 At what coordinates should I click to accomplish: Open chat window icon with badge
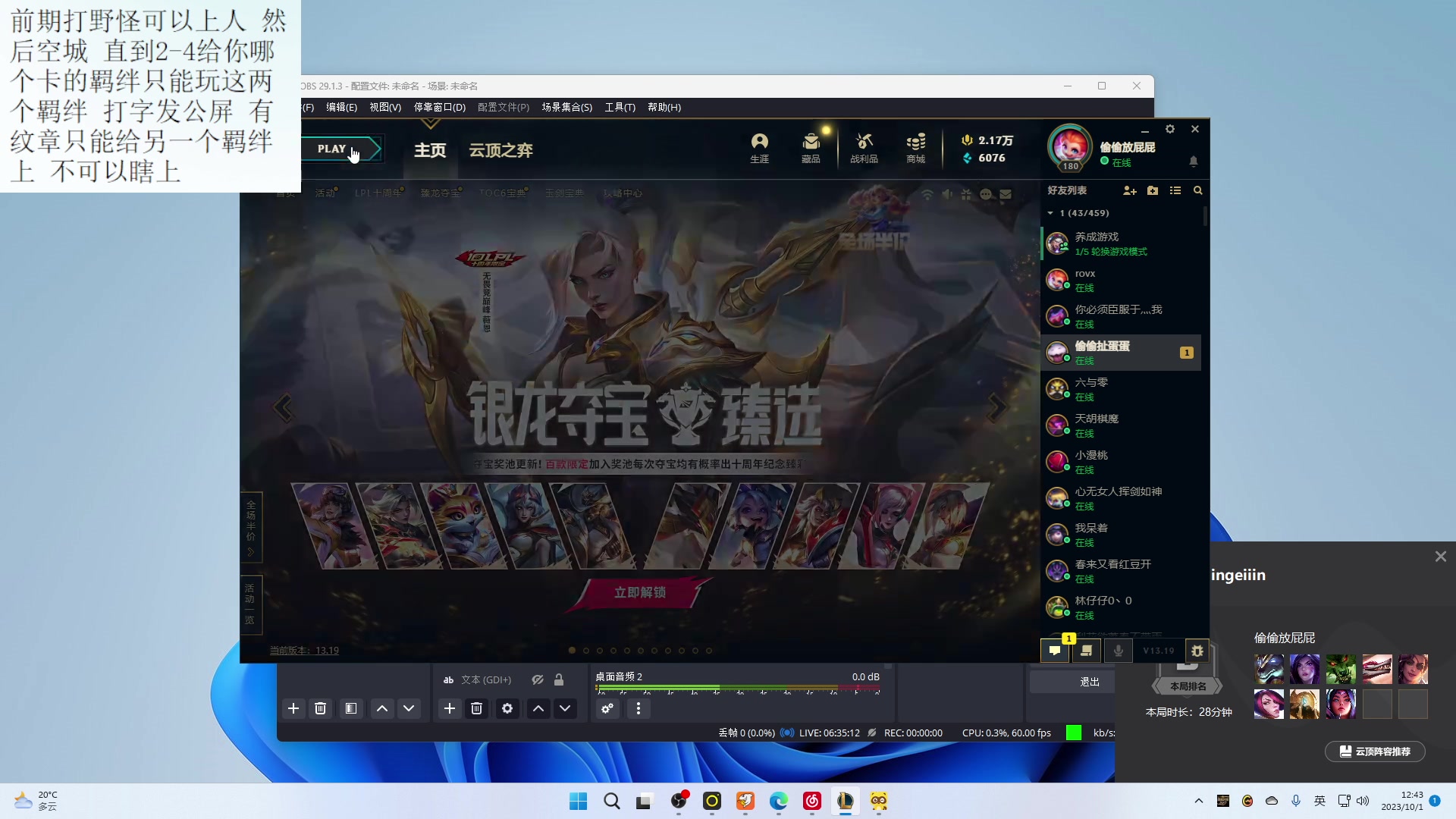coord(1055,651)
